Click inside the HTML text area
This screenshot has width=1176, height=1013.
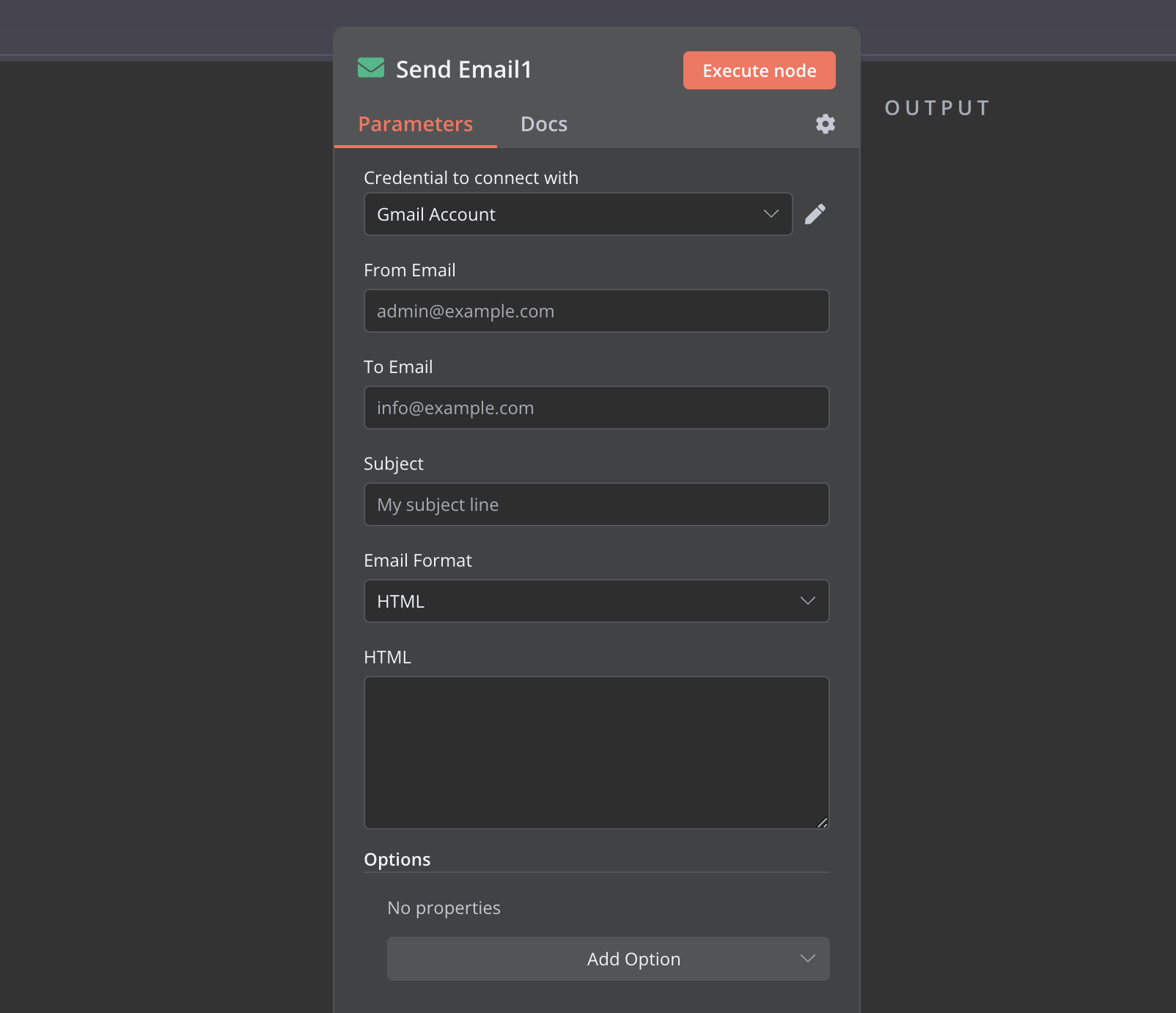point(596,753)
